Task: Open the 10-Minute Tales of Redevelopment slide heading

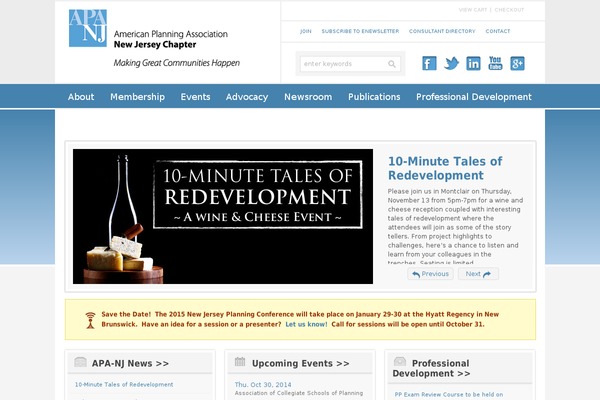Action: pos(445,168)
